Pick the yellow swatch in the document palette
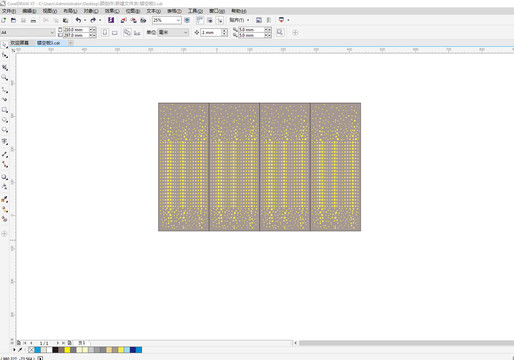This screenshot has width=514, height=360. coord(67,350)
